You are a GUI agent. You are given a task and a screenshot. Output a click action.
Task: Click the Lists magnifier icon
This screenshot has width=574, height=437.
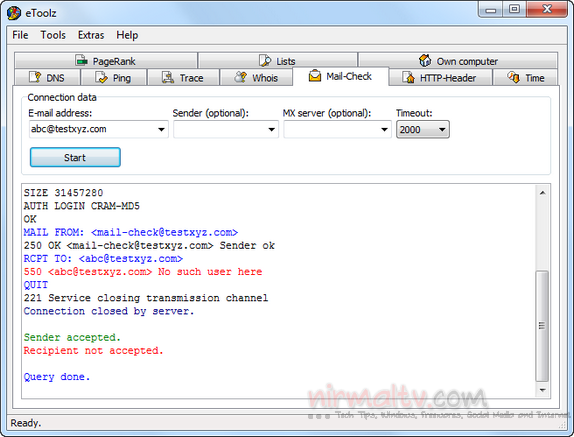click(265, 60)
